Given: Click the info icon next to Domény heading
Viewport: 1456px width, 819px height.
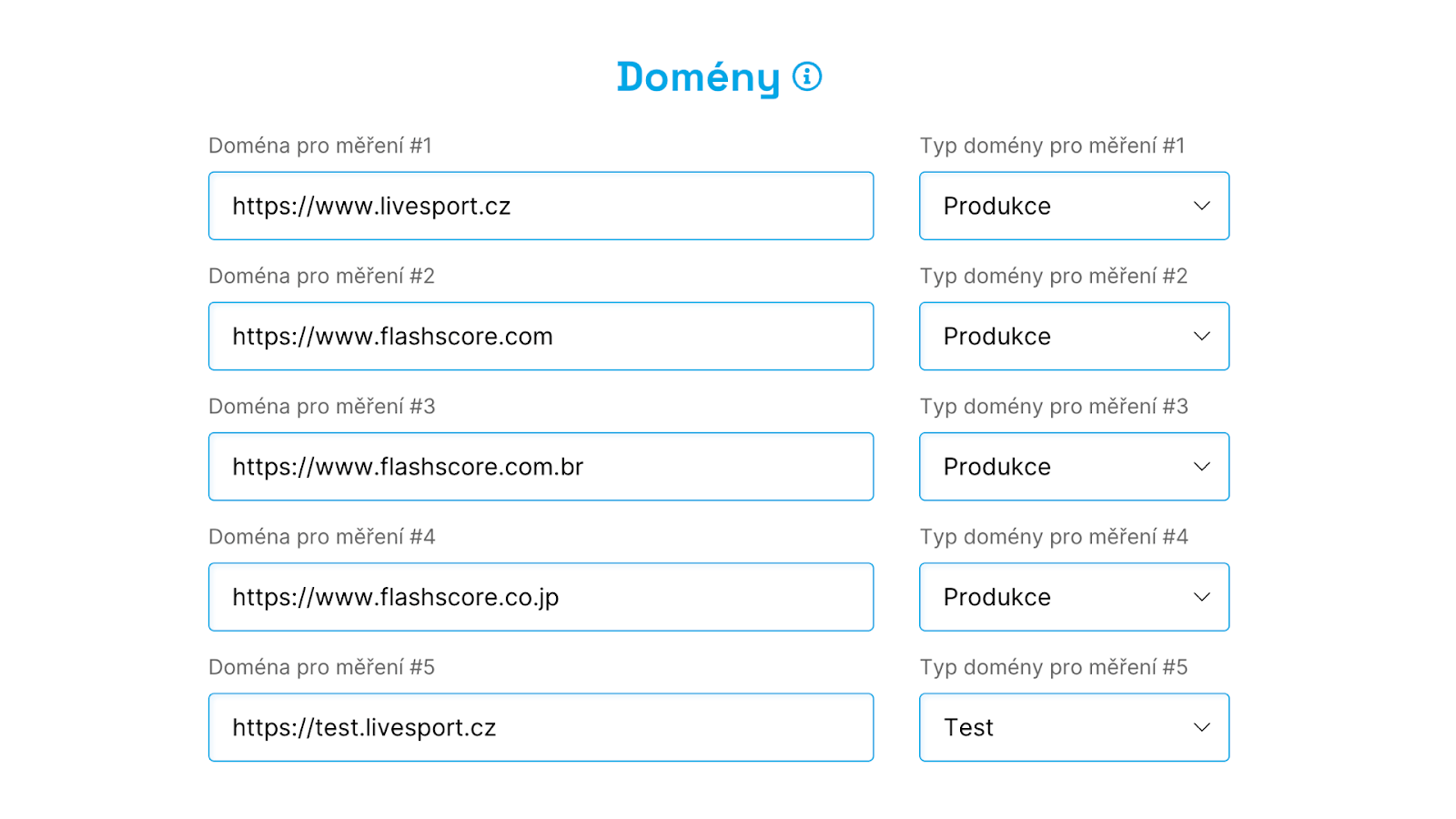Looking at the screenshot, I should click(x=806, y=77).
